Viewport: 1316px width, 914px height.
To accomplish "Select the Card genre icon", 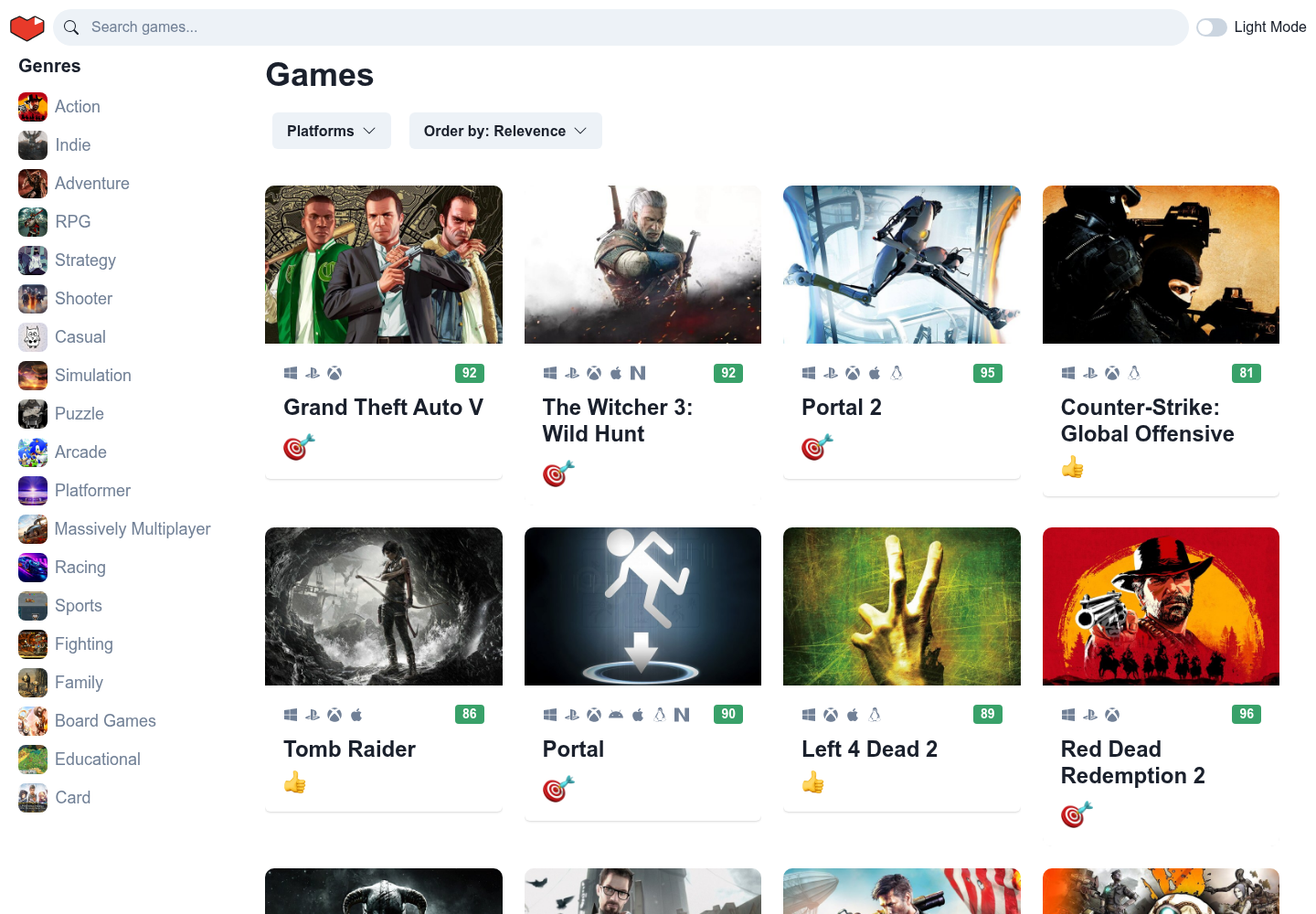I will (33, 798).
